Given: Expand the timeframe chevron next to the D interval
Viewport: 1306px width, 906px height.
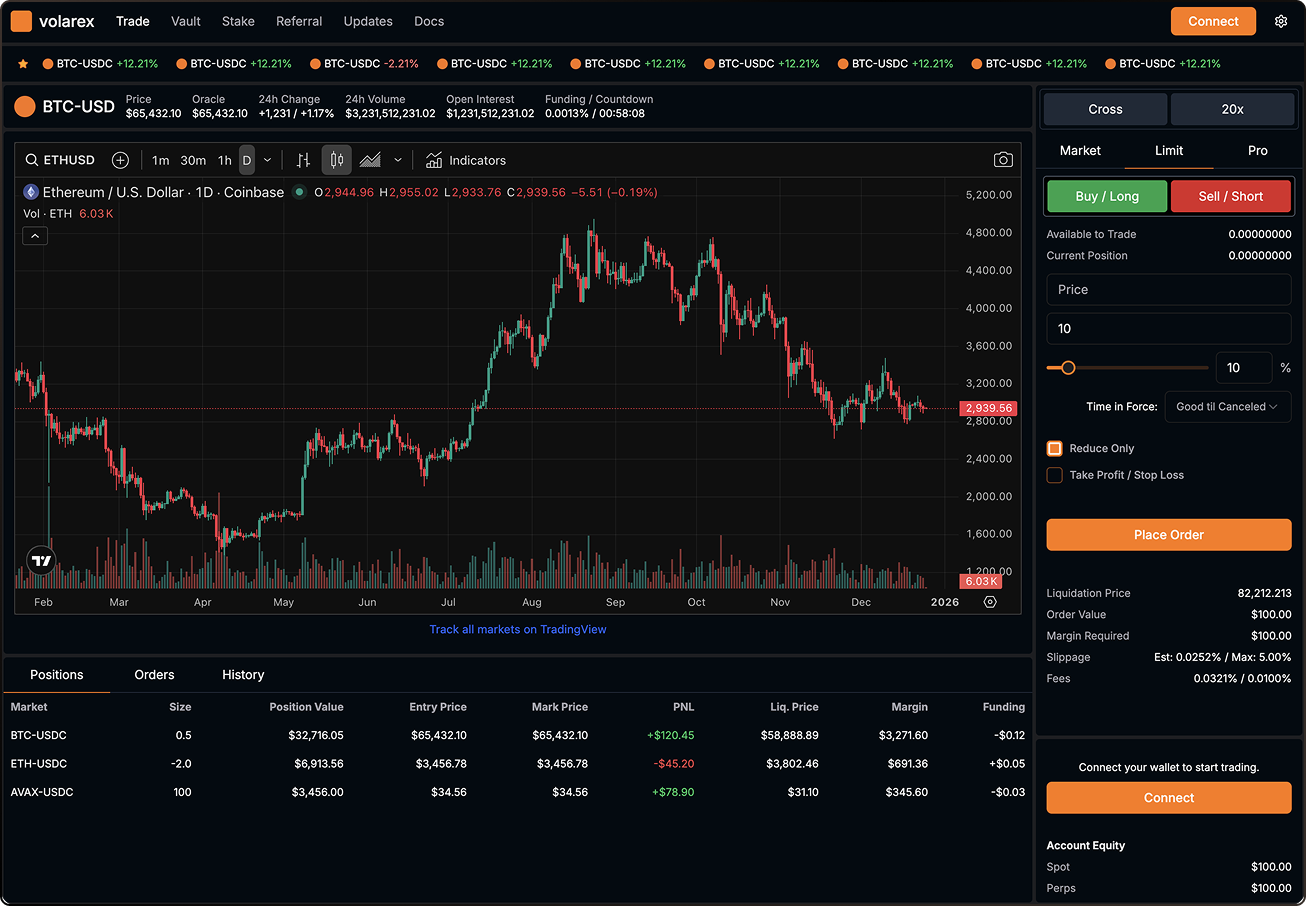Looking at the screenshot, I should click(x=265, y=159).
